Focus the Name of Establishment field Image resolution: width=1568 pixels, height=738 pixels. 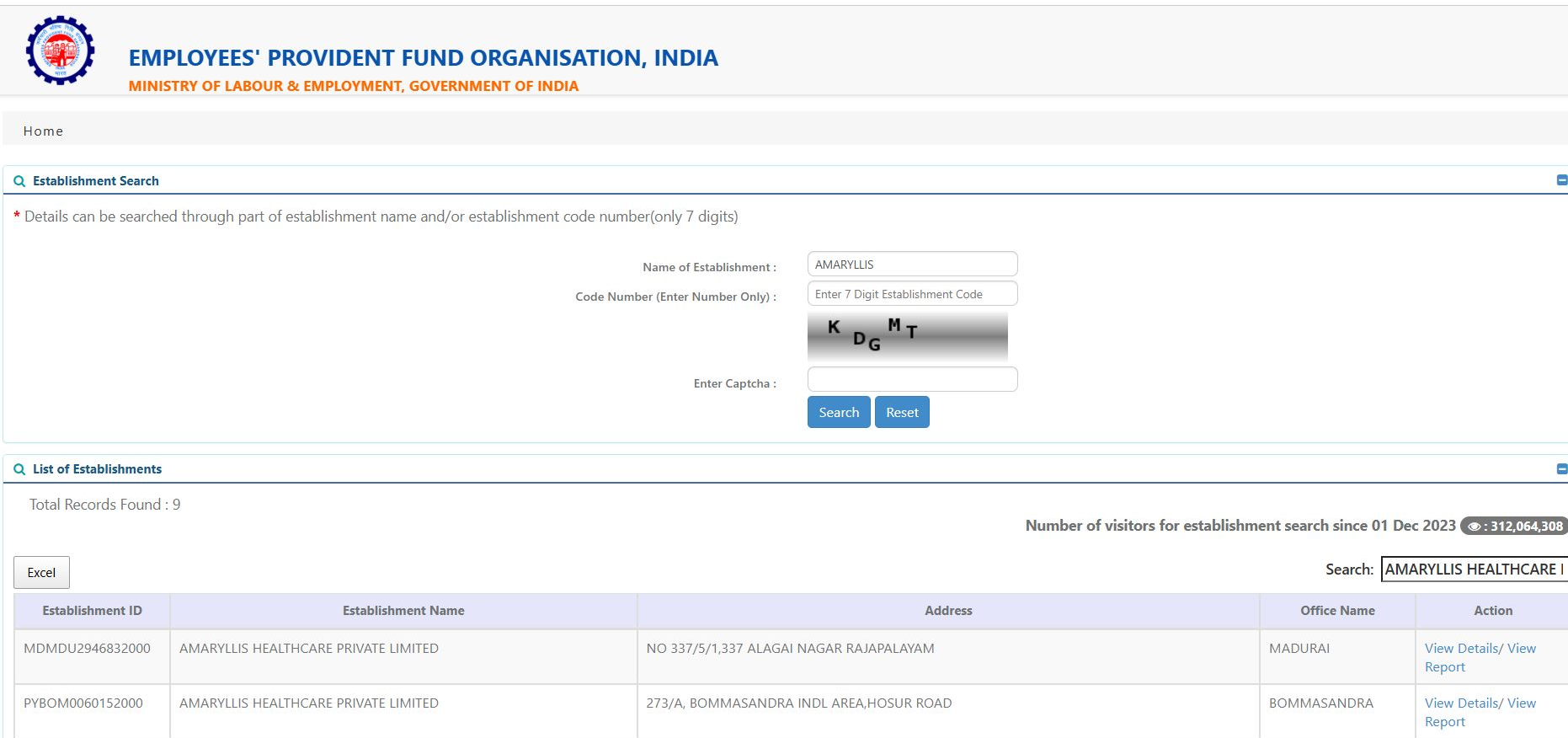(912, 265)
